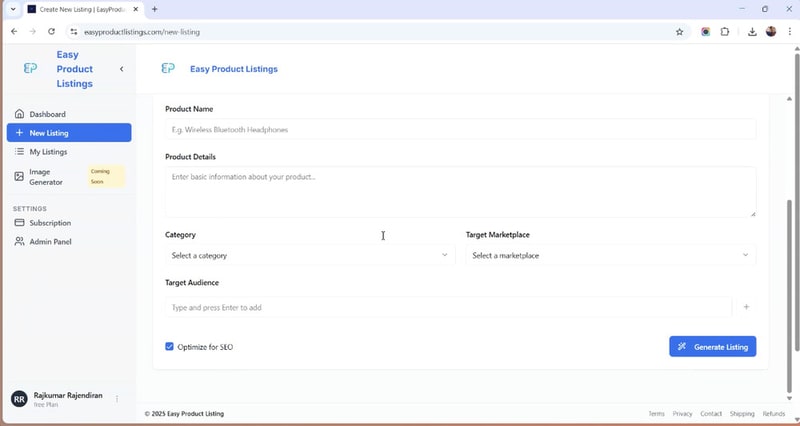Open the Select a category dropdown

click(x=309, y=255)
